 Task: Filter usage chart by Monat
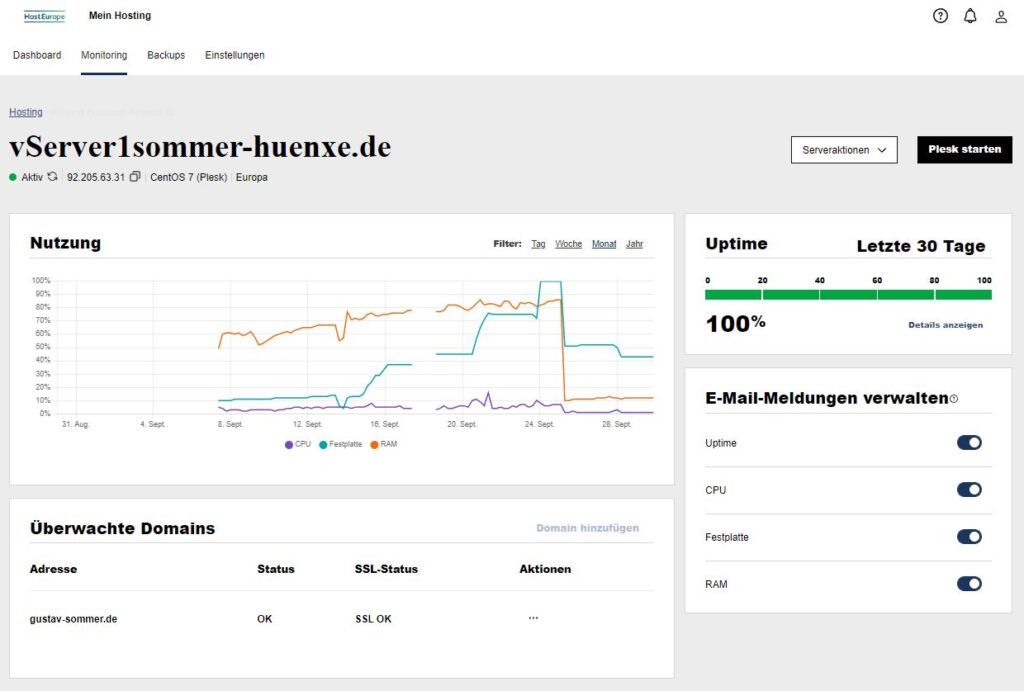(604, 243)
